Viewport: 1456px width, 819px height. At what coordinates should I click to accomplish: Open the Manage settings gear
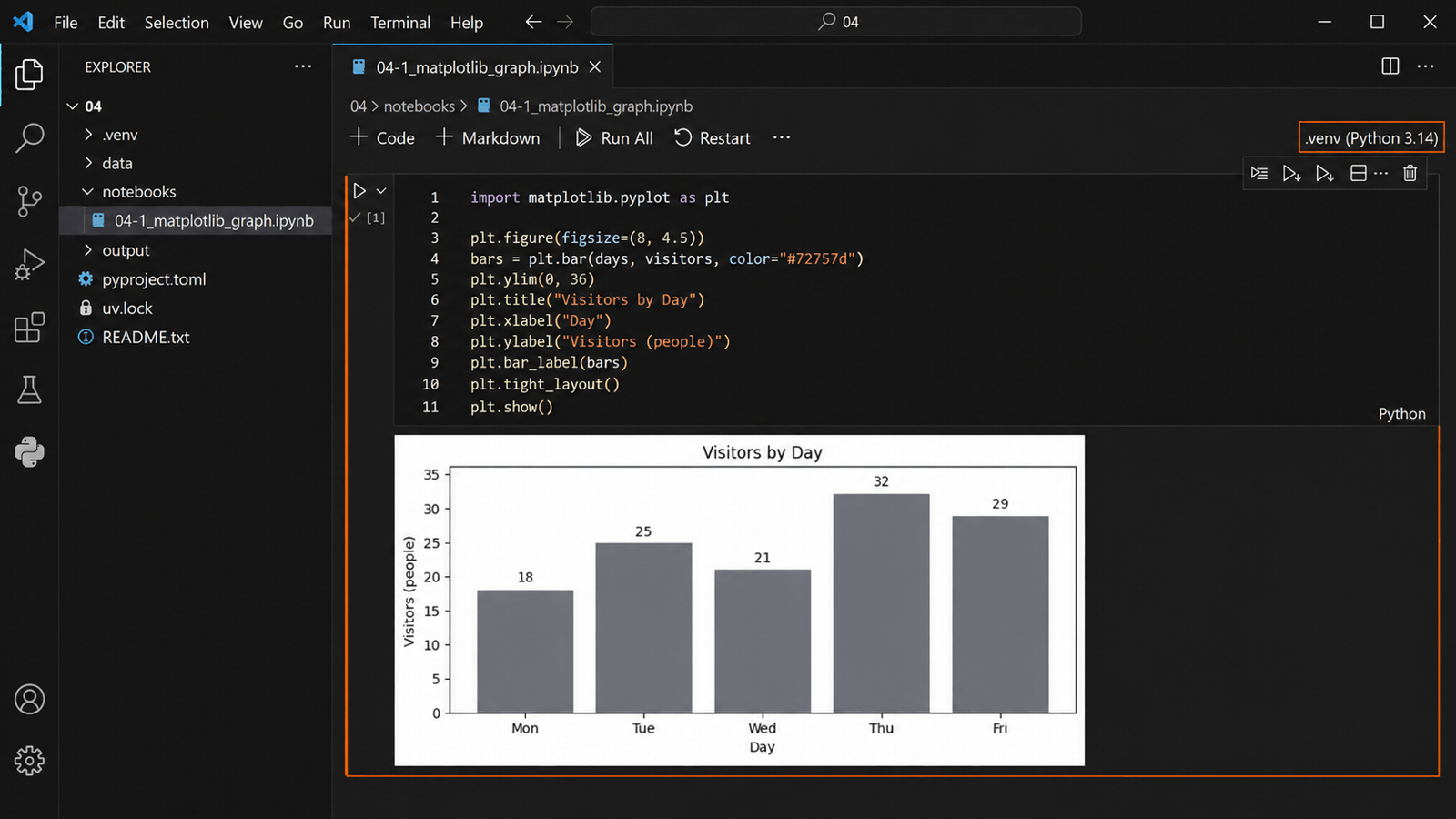pyautogui.click(x=29, y=761)
